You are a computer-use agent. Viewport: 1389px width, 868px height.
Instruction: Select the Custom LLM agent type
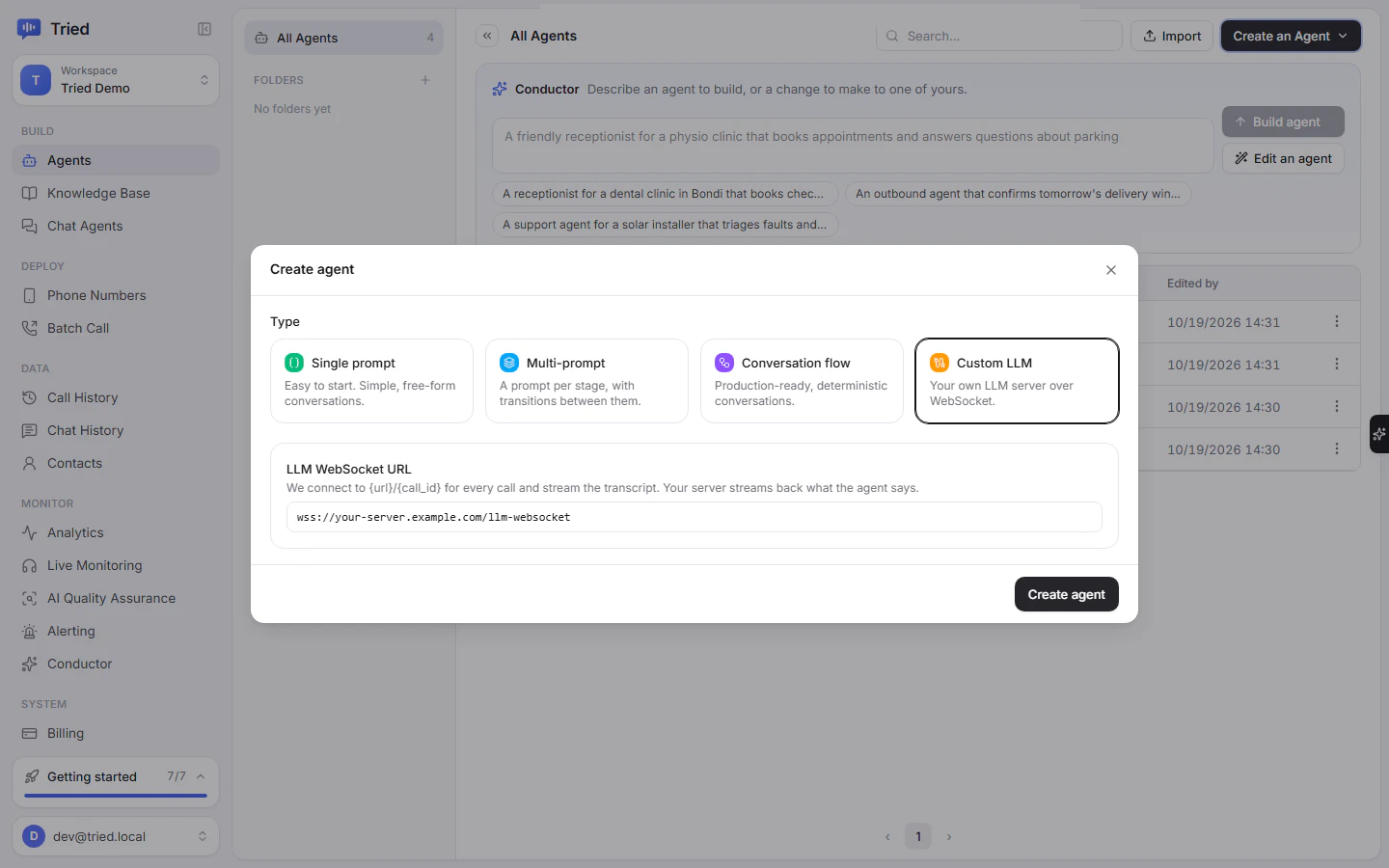point(1017,381)
